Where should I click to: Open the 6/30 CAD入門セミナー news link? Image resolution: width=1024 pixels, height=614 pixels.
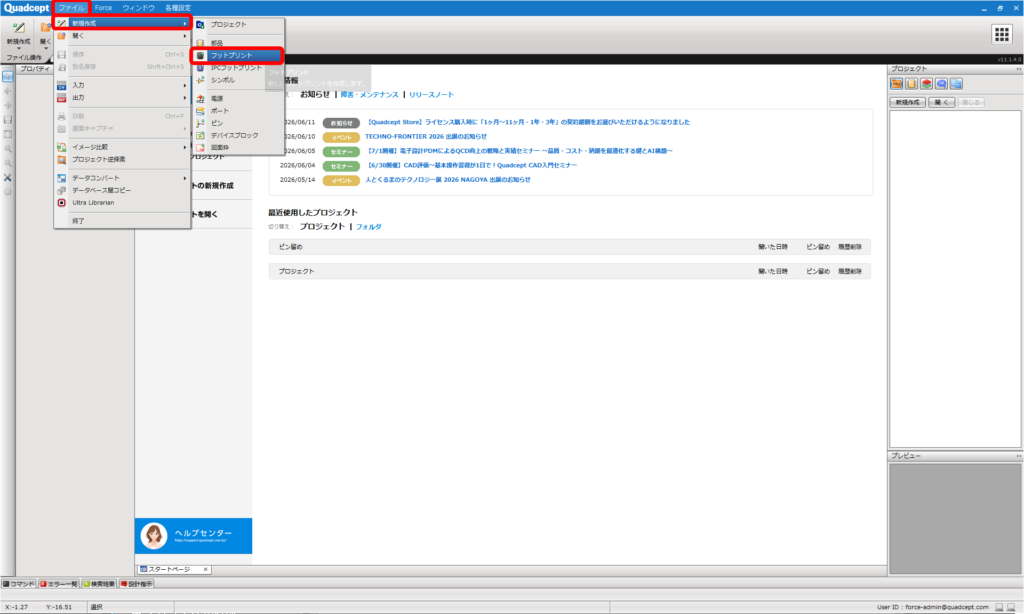tap(471, 165)
